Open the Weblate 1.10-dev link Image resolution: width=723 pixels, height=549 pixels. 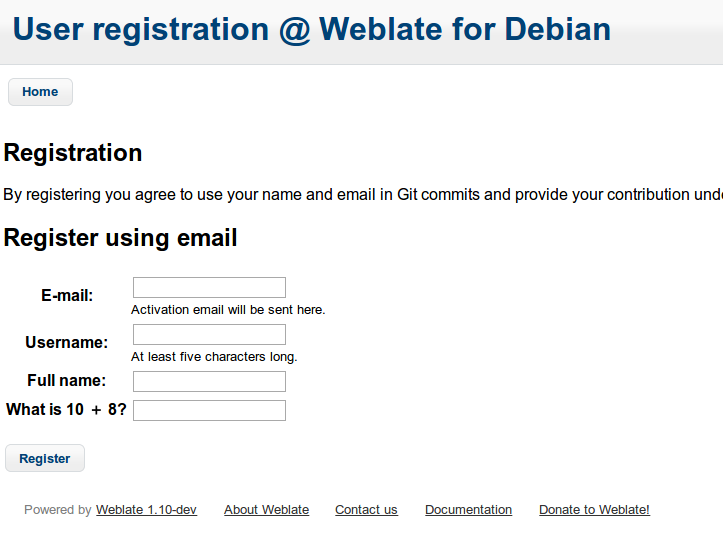(x=146, y=510)
